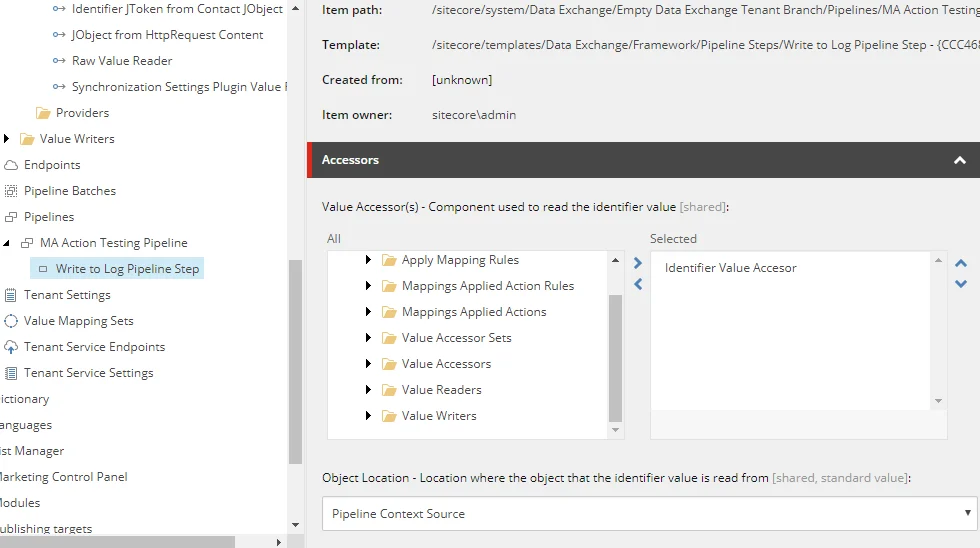Collapse the MA Action Testing Pipeline node

[x=6, y=243]
